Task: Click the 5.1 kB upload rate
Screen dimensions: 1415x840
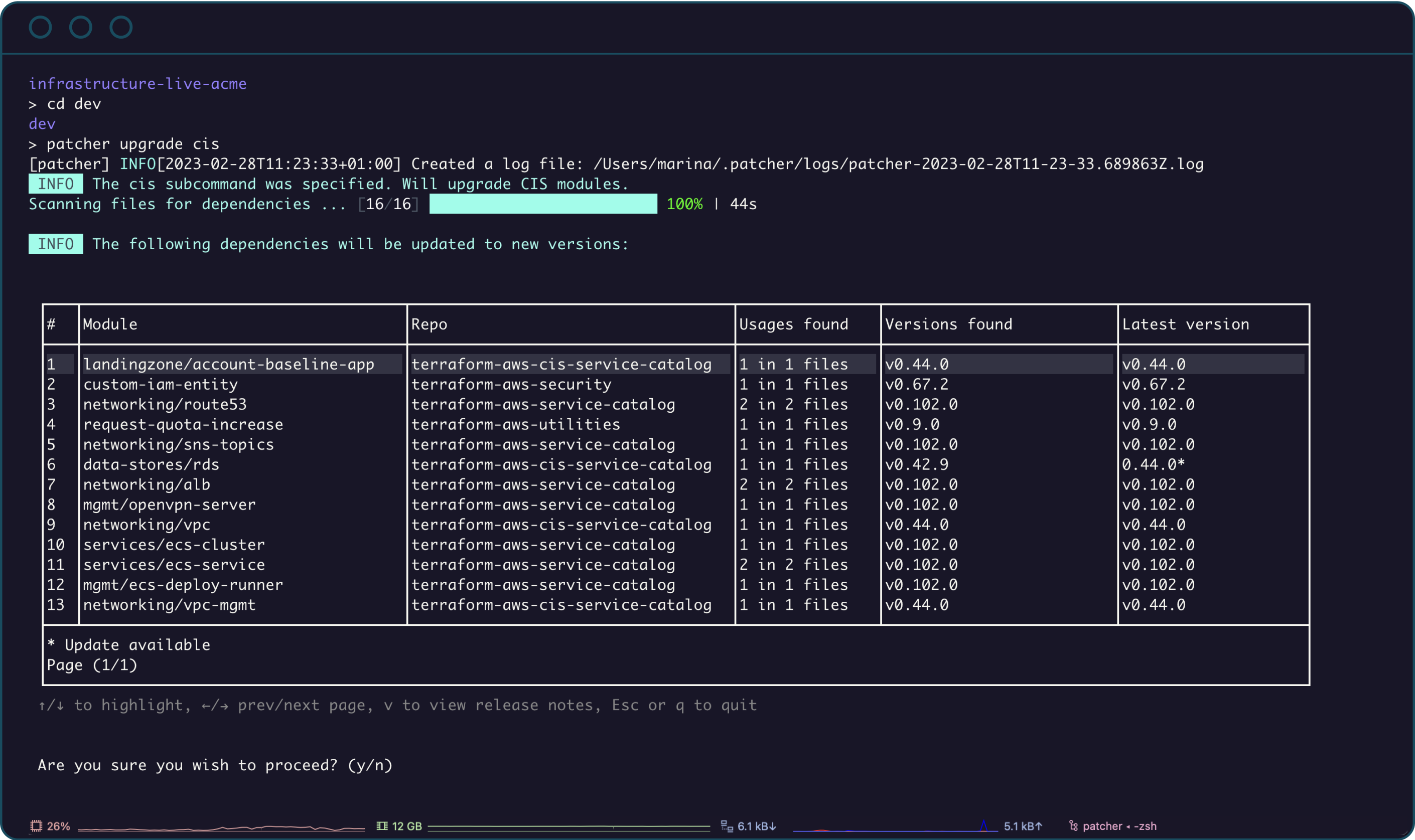Action: pos(1023,826)
